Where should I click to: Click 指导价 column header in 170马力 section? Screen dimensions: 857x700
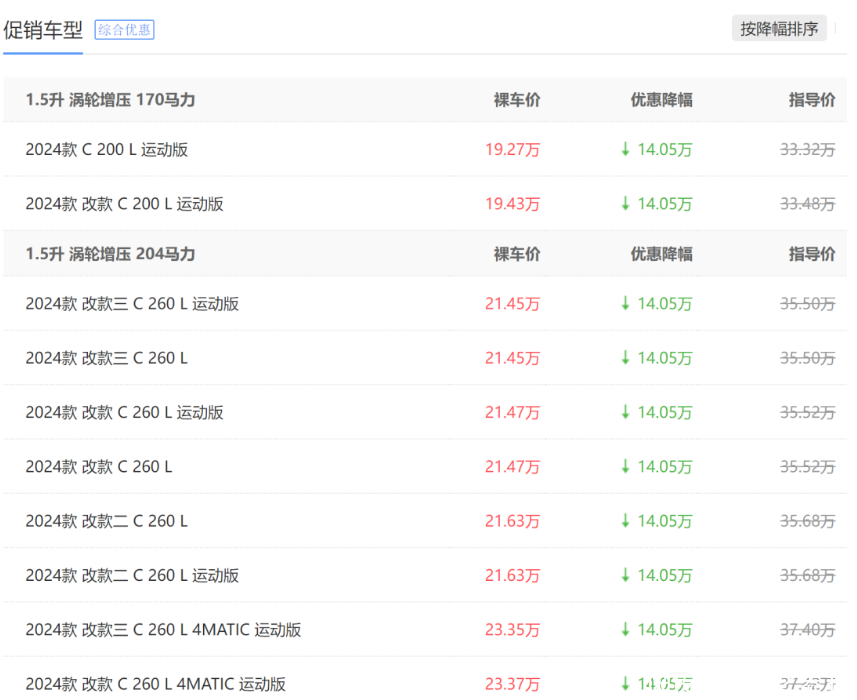pyautogui.click(x=811, y=100)
